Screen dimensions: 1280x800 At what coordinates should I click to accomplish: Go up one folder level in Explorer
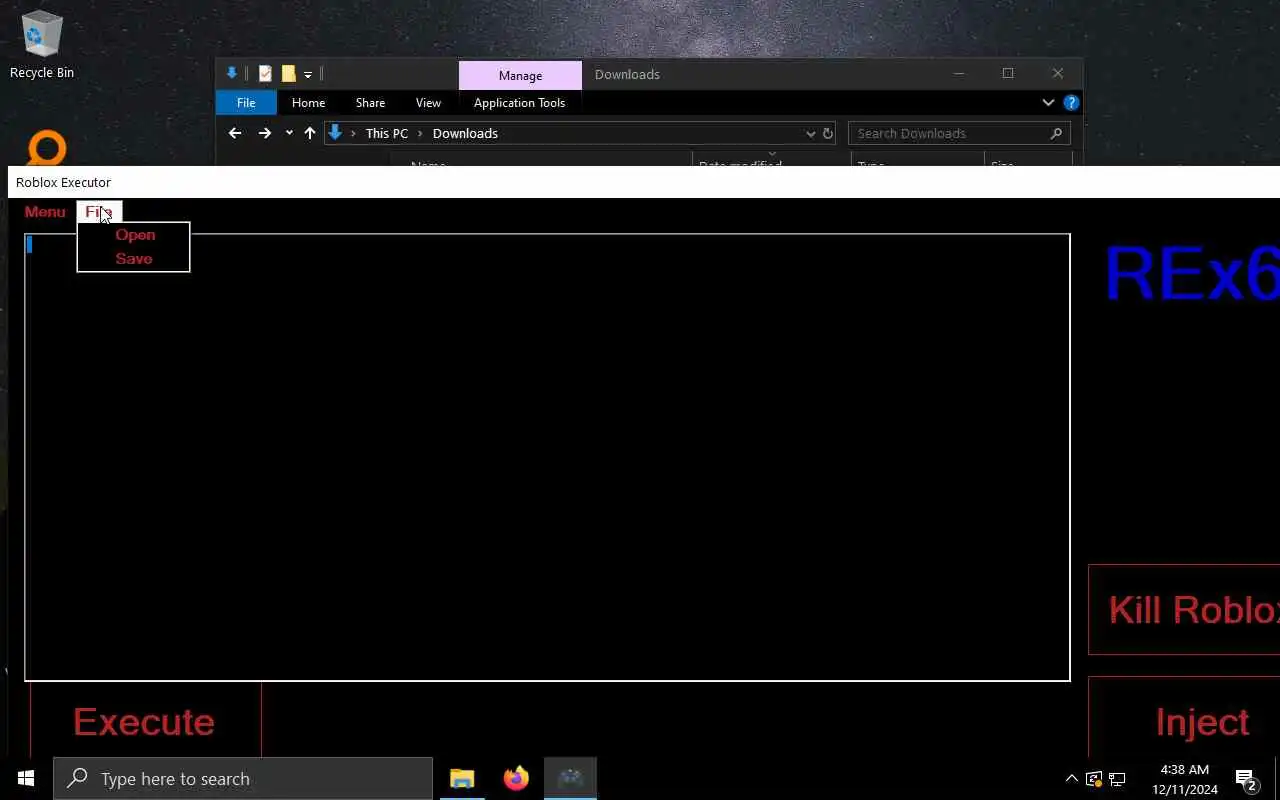tap(310, 133)
